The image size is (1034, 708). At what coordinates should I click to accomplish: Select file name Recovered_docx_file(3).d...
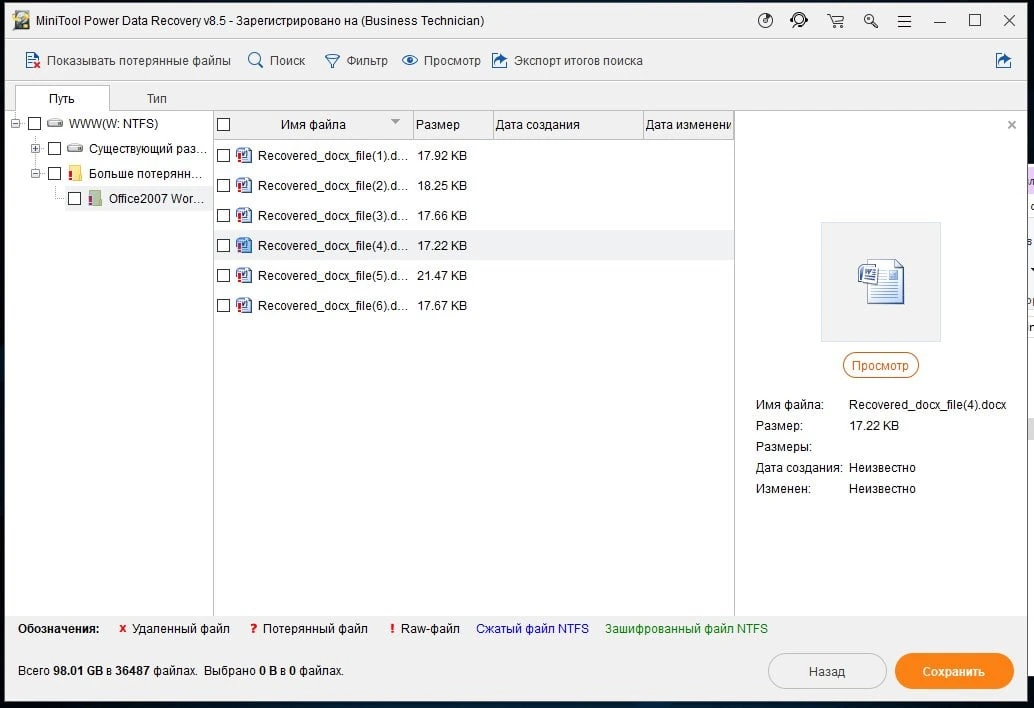[x=332, y=216]
